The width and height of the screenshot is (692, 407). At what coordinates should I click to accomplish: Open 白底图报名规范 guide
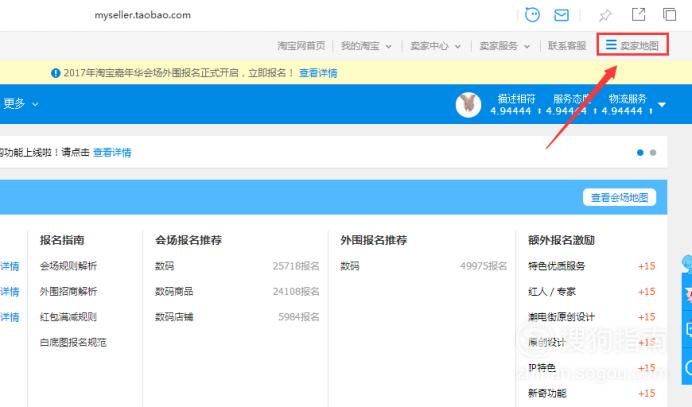pos(73,343)
